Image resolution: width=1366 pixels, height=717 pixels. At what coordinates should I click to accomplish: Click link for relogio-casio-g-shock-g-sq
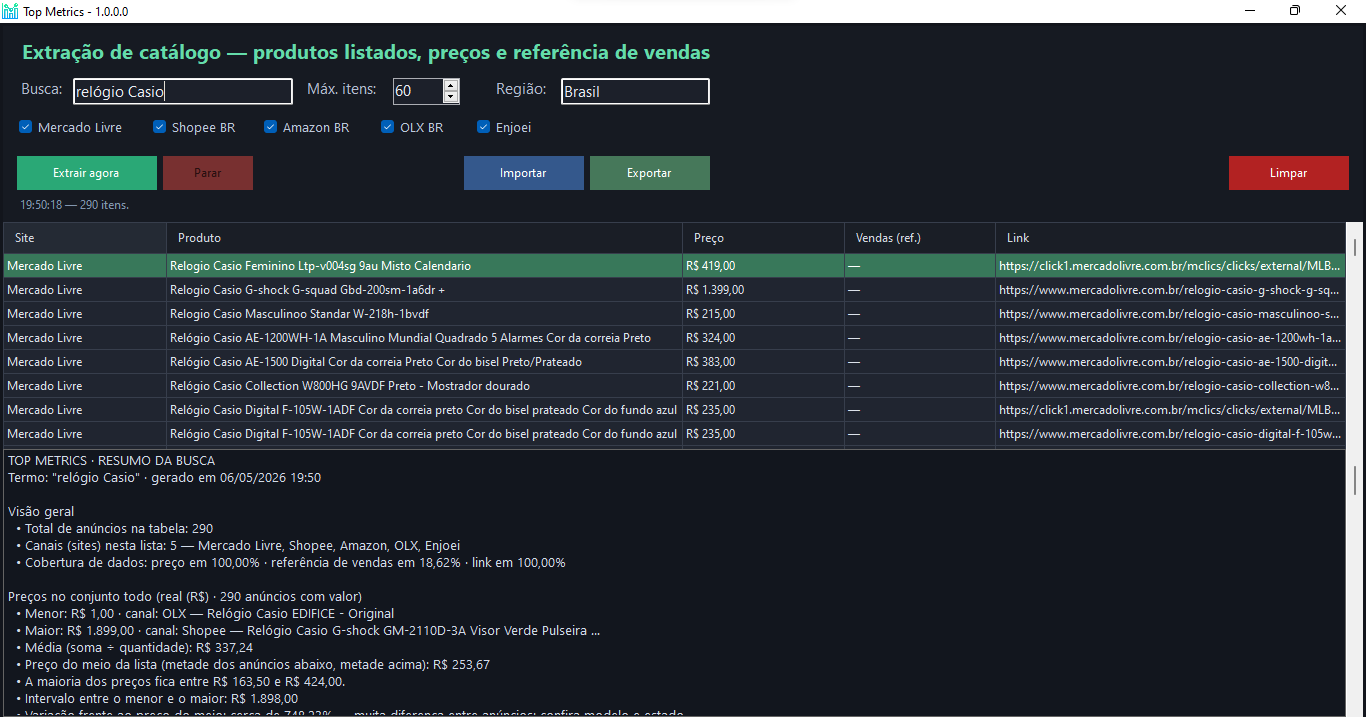pos(1170,290)
